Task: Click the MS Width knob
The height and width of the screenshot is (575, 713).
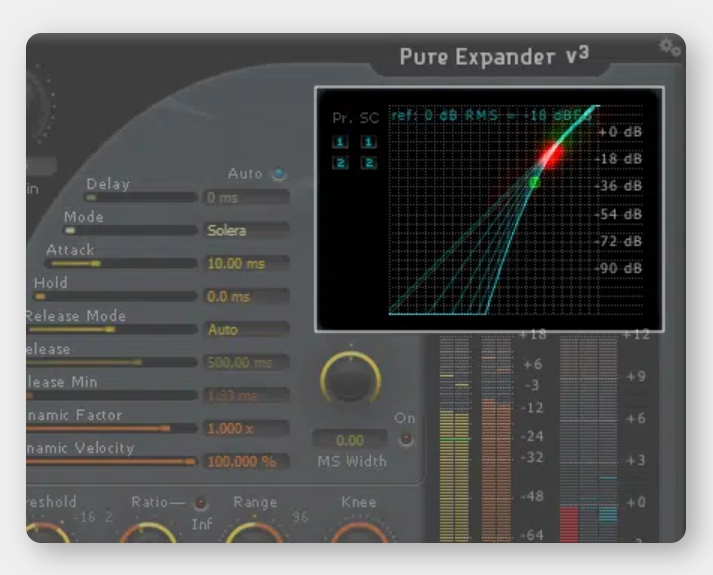Action: pos(350,378)
